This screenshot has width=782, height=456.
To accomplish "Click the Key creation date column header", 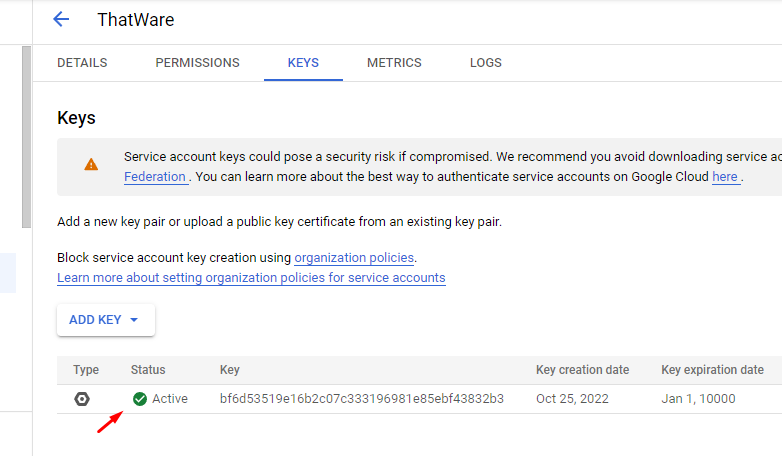I will [x=582, y=370].
